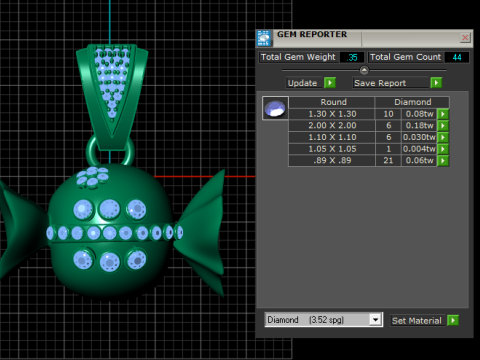Click the Total Gem Weight label
Image resolution: width=480 pixels, height=360 pixels.
(x=298, y=57)
